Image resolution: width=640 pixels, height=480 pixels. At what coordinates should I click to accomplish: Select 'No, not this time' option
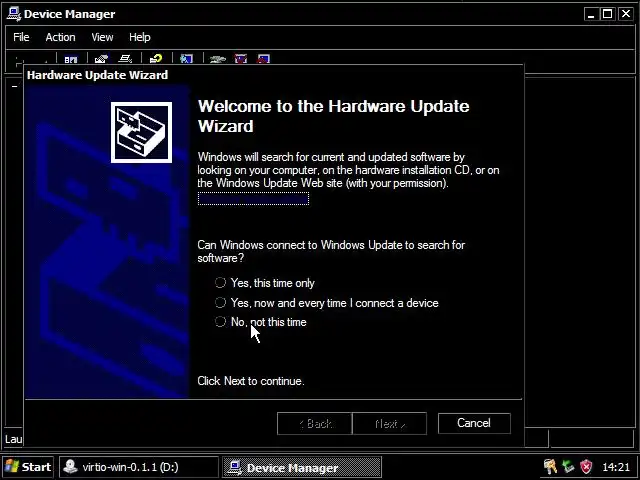pos(260,322)
